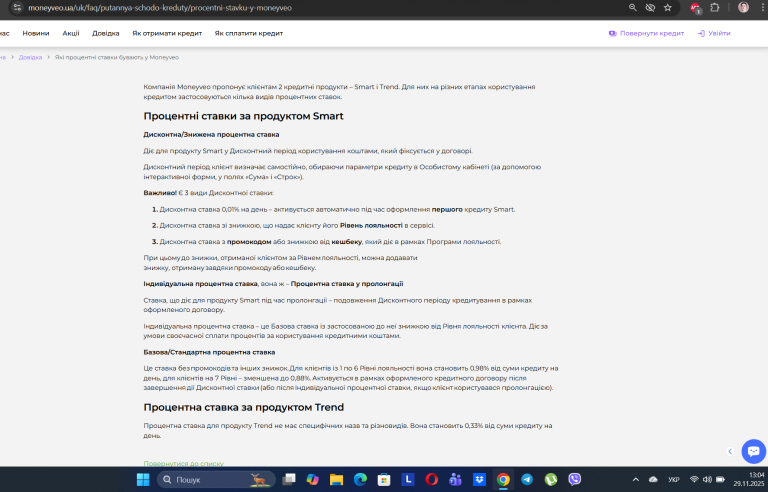Screen dimensions: 768x492
Task: Open the Chrome profile avatar
Action: [x=744, y=7]
